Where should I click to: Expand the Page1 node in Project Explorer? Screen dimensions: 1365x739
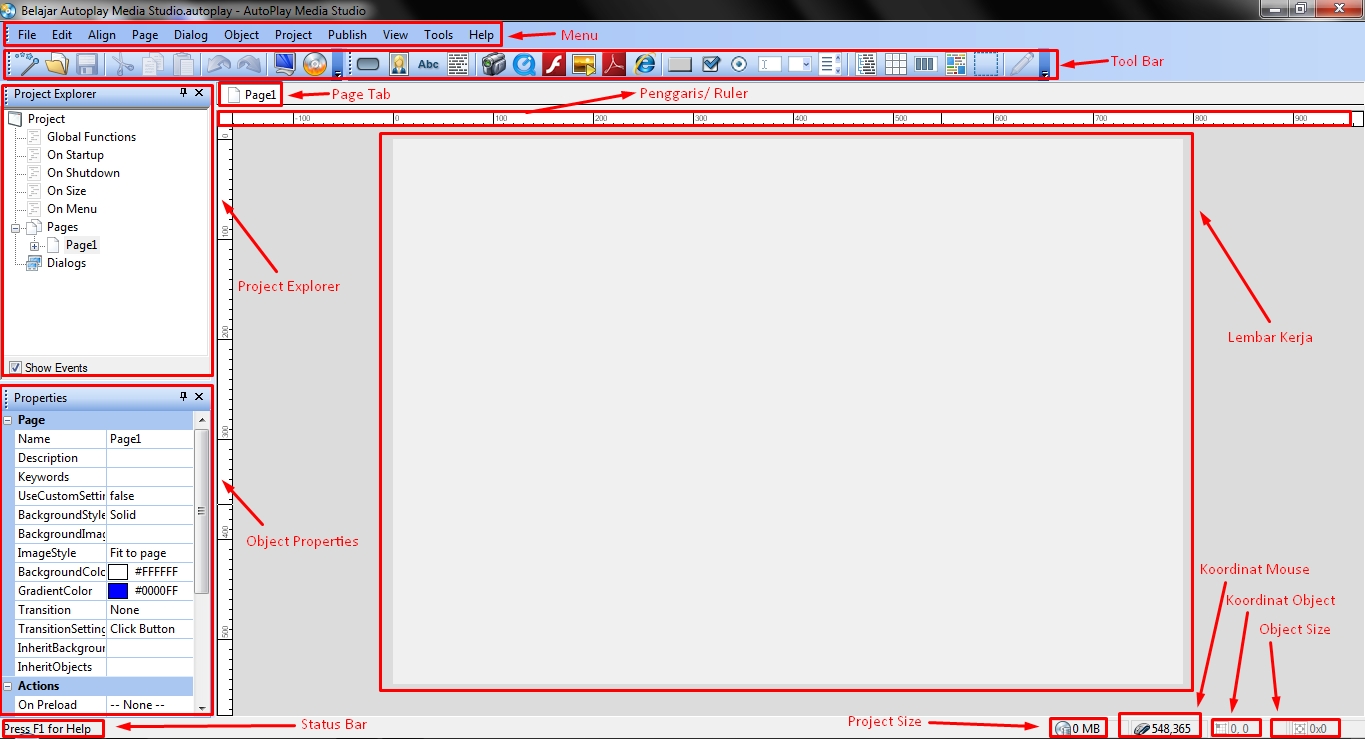pyautogui.click(x=35, y=245)
